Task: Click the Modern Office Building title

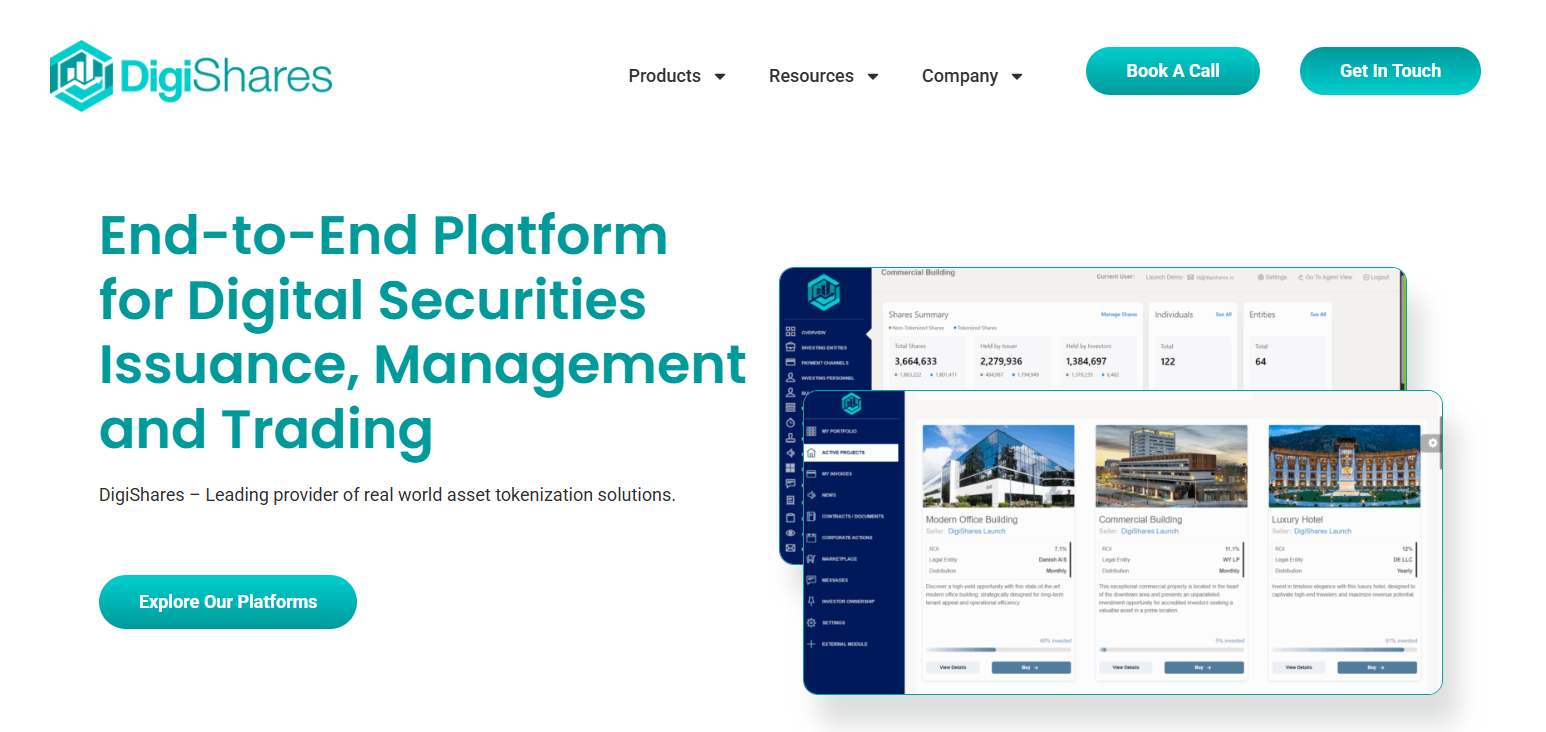Action: point(972,520)
